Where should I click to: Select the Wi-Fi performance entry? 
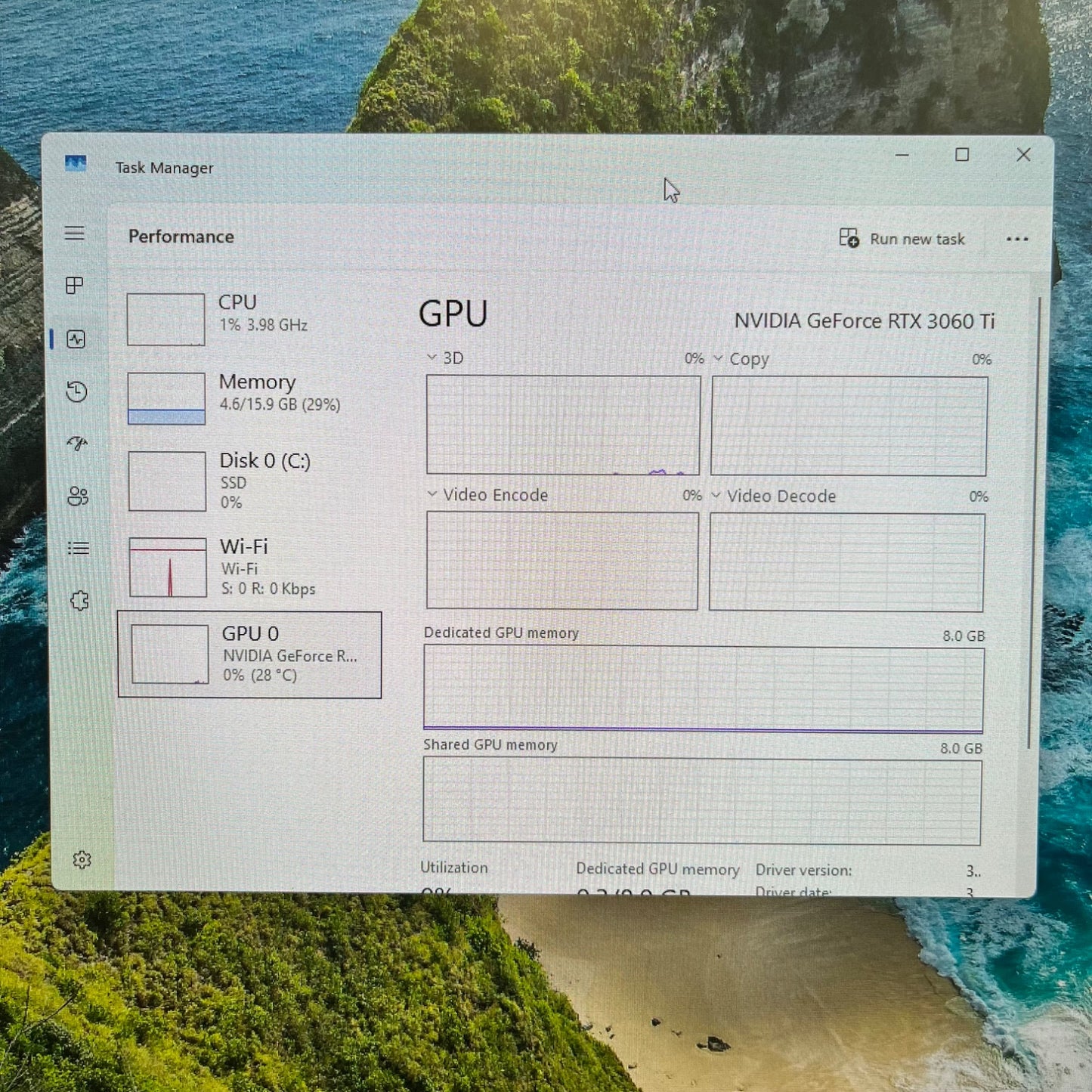click(x=251, y=567)
